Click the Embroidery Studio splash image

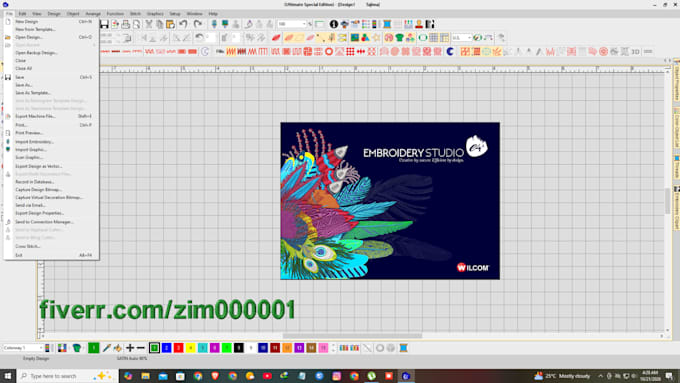point(390,201)
